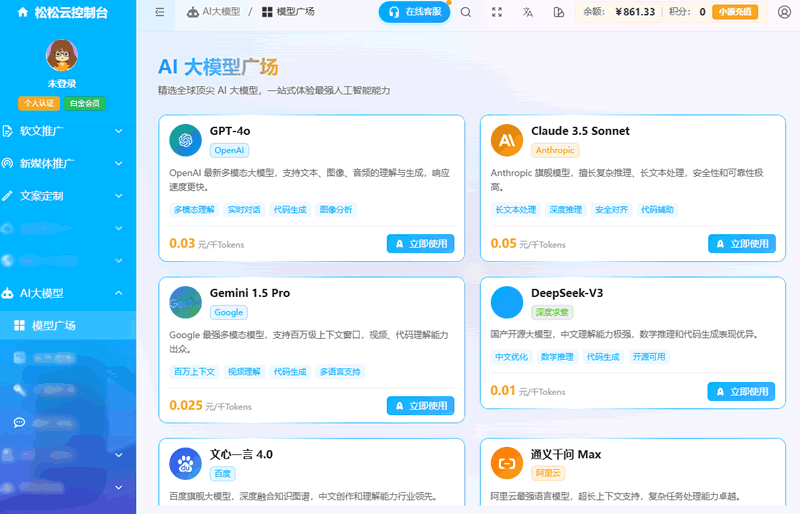Click 立即使用 on the DeepSeek-V3 card

[741, 391]
